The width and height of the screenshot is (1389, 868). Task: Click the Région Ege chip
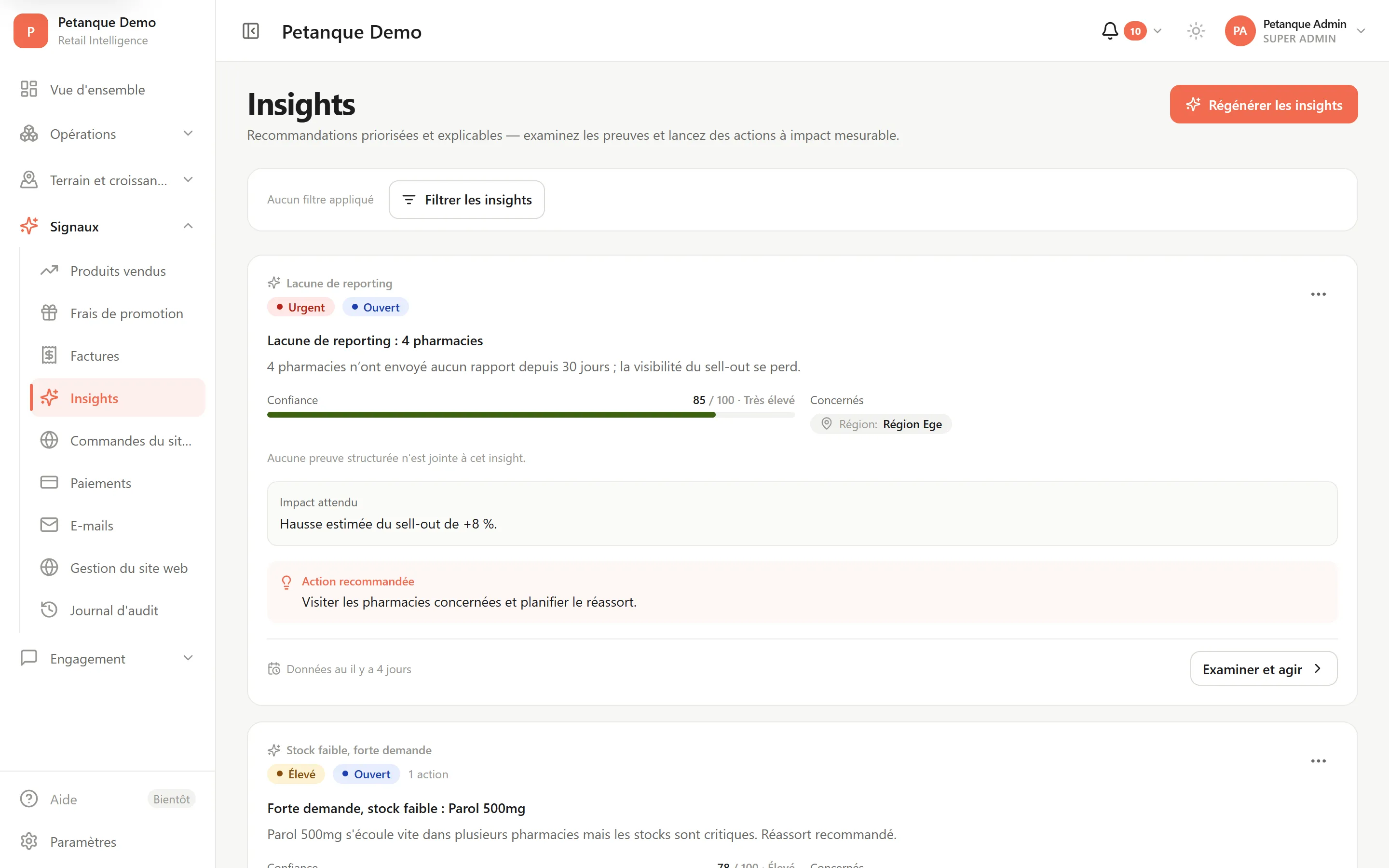point(881,424)
